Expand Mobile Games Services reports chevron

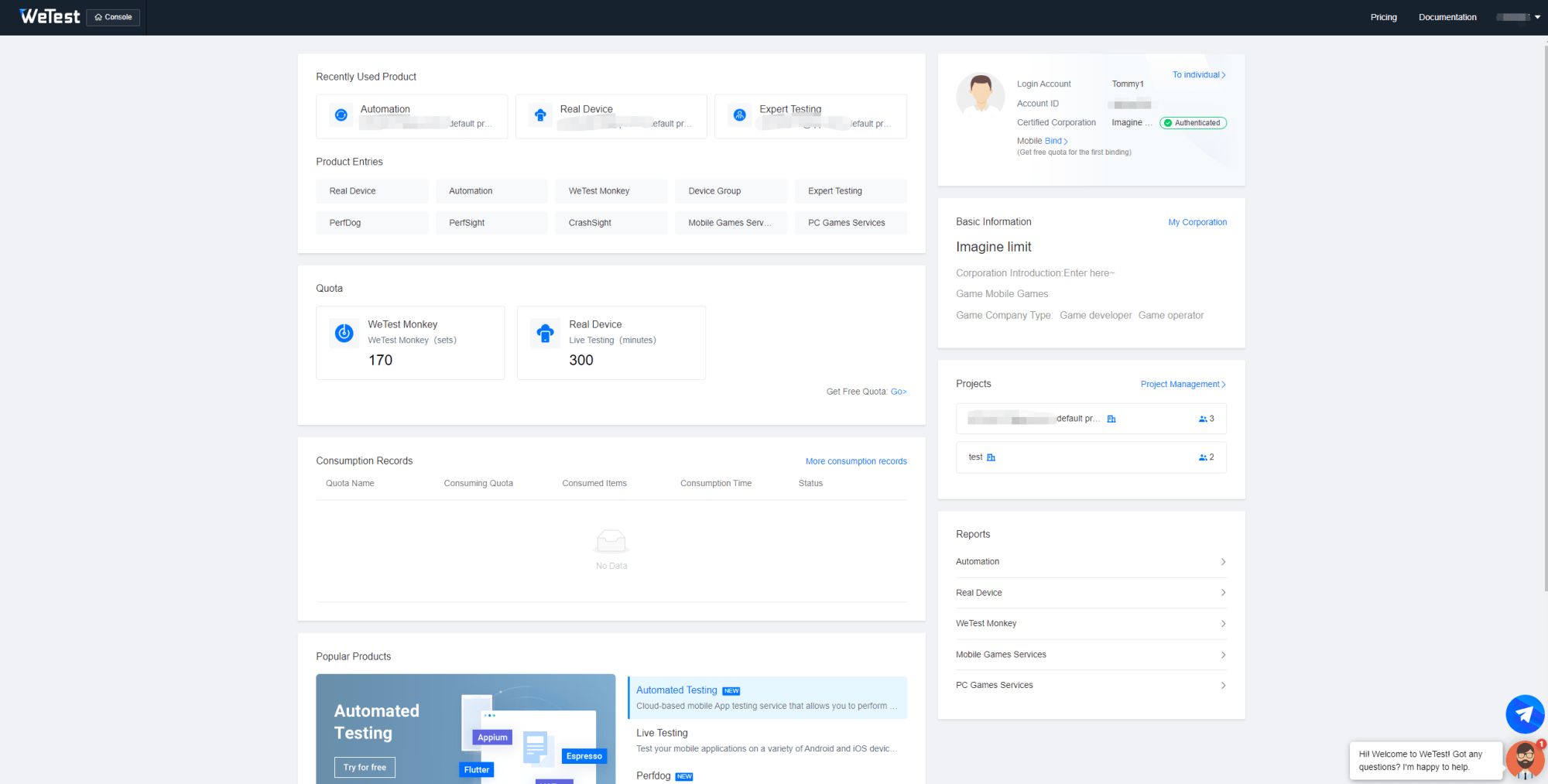click(1223, 655)
